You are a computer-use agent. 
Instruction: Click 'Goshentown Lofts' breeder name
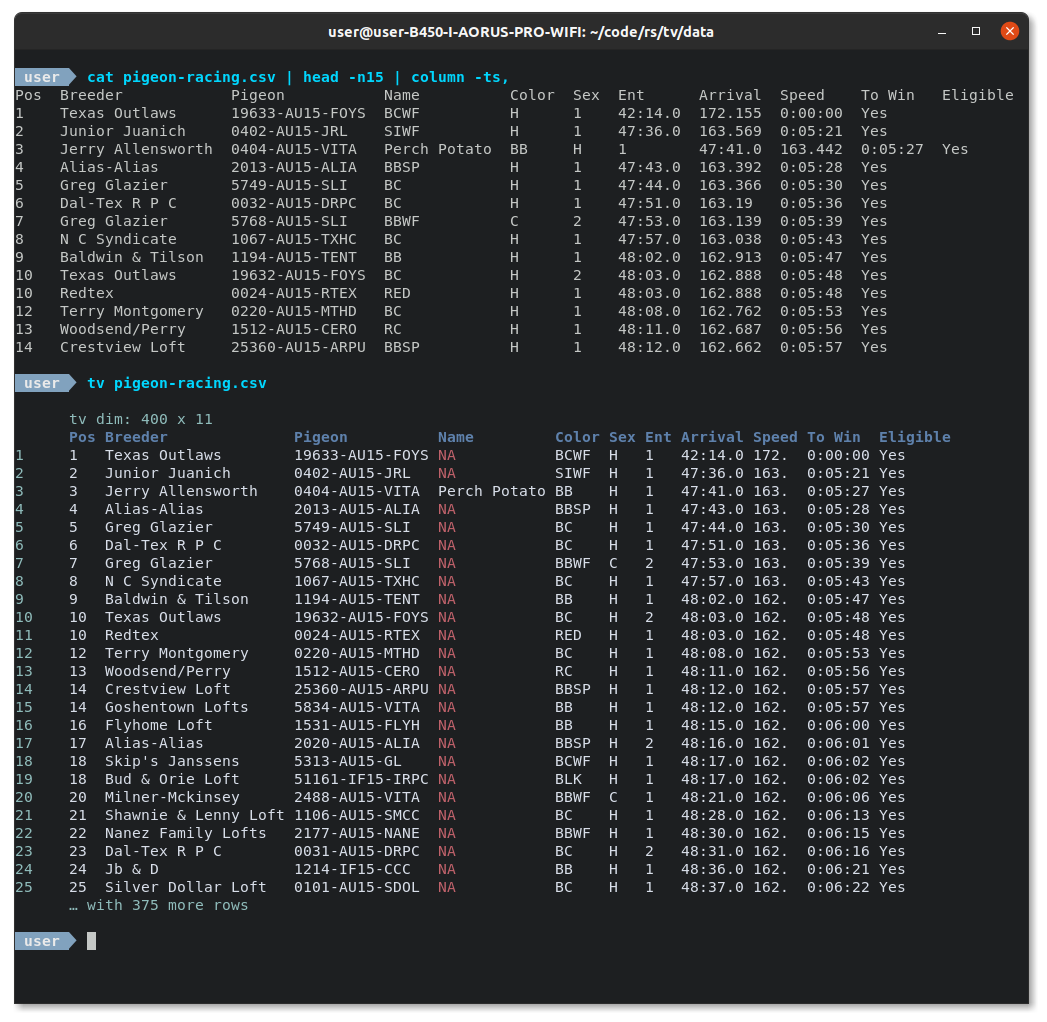pos(176,708)
